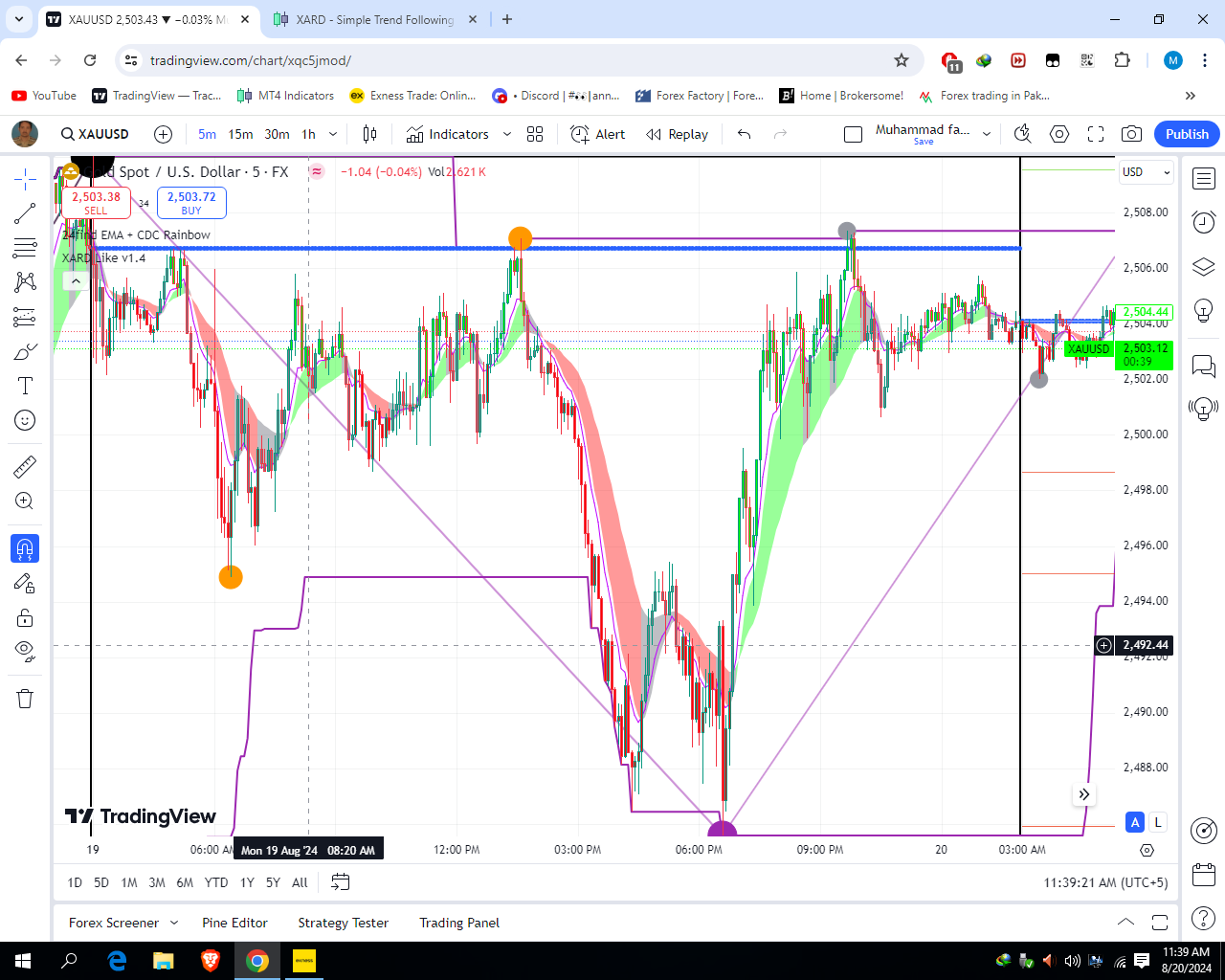Toggle lock all drawing tools

pos(25,617)
